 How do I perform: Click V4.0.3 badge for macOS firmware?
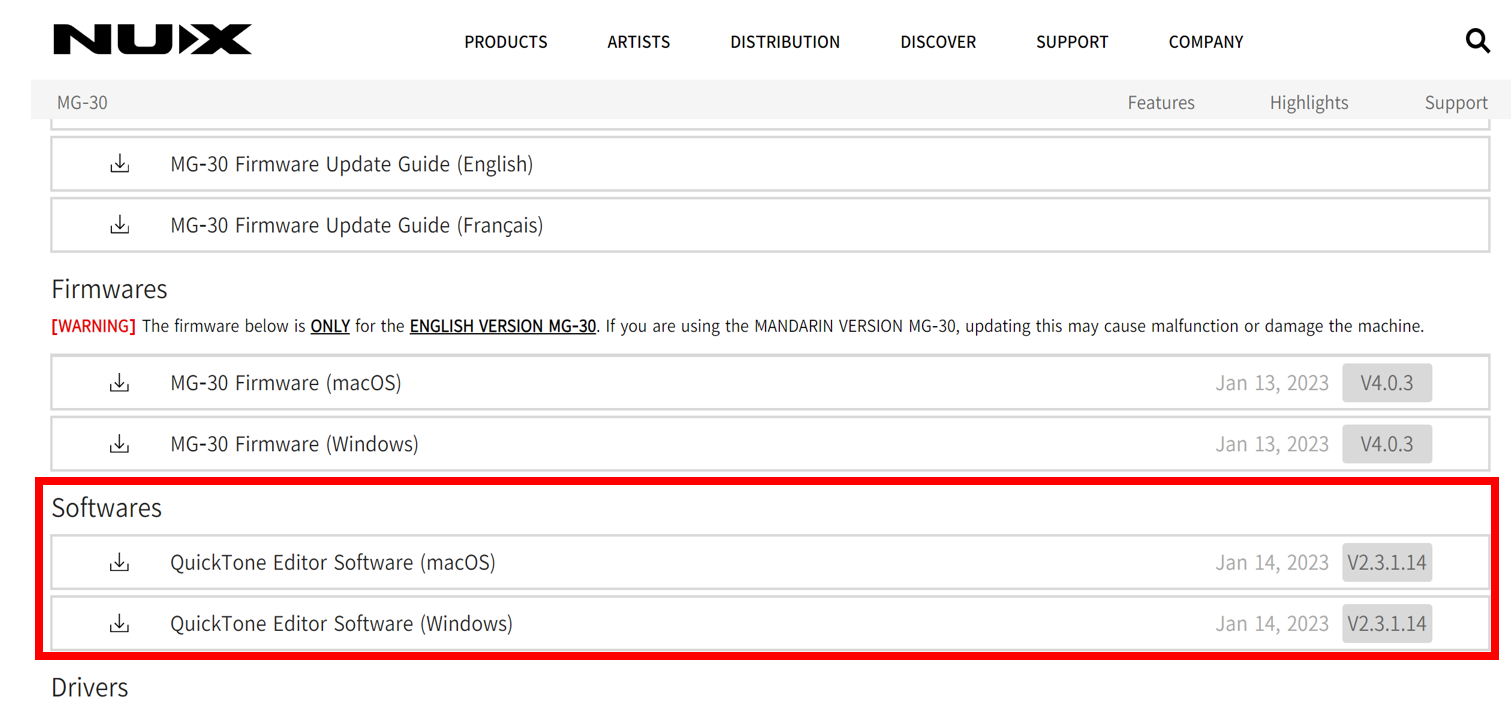click(1387, 383)
